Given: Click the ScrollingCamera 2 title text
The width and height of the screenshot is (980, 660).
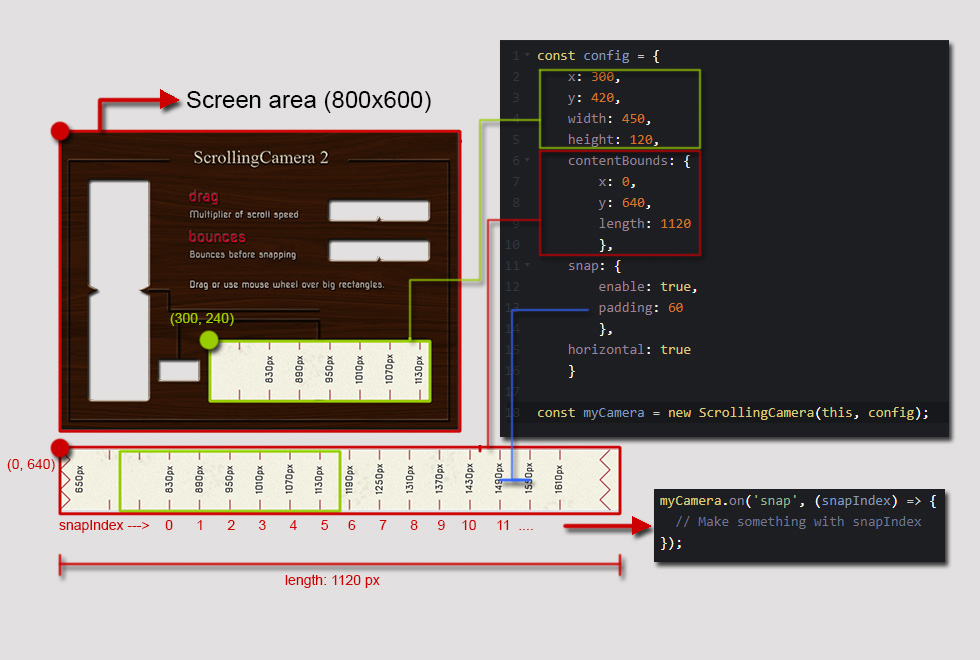Looking at the screenshot, I should click(x=261, y=158).
